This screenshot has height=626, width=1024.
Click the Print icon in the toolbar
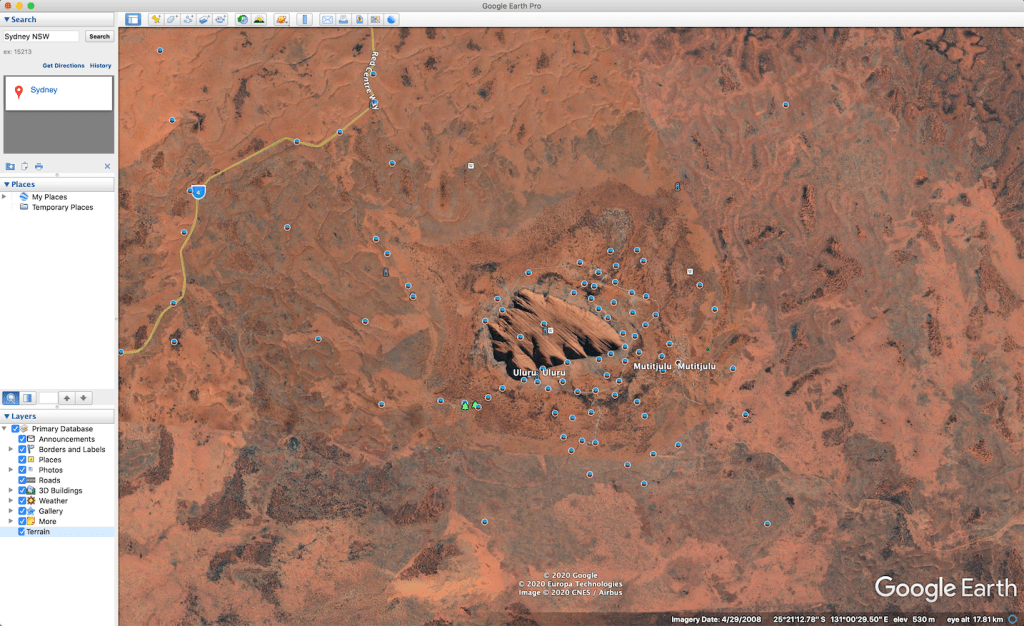tap(344, 20)
